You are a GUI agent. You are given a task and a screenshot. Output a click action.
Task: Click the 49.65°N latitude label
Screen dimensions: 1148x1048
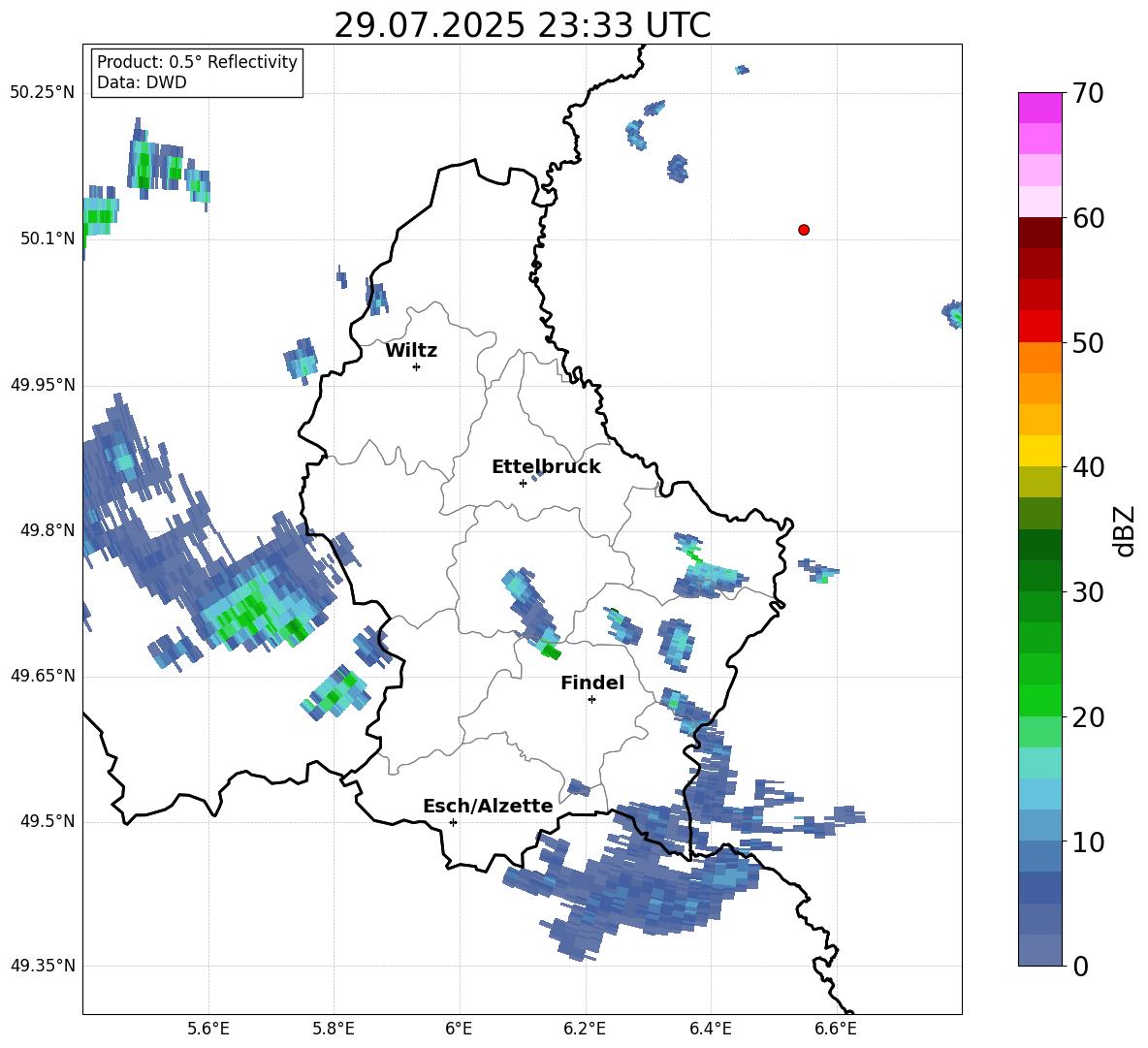pos(43,676)
